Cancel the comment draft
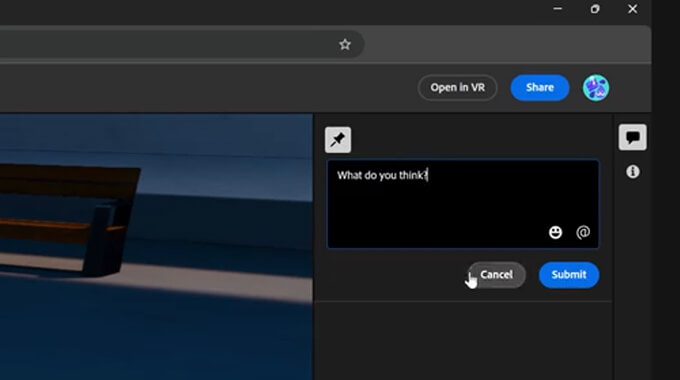The height and width of the screenshot is (380, 680). 497,275
